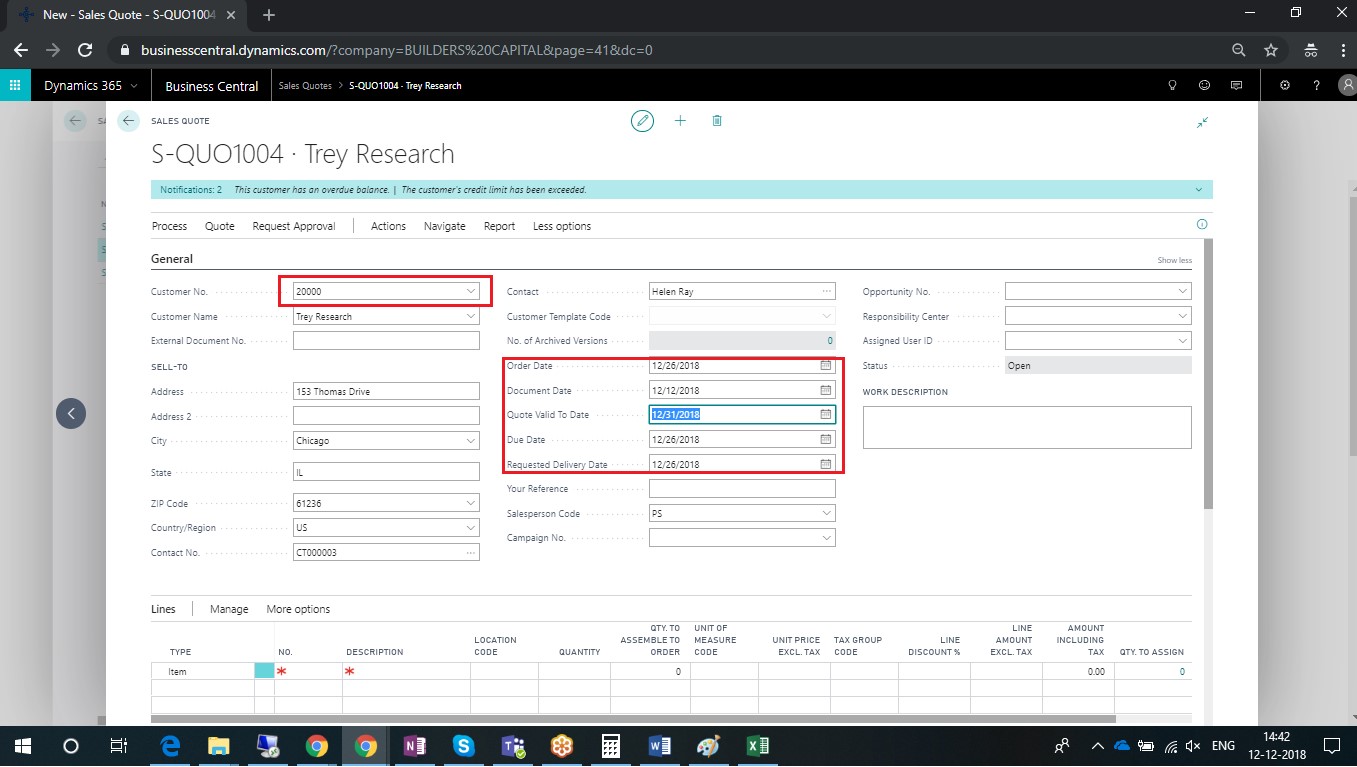The height and width of the screenshot is (767, 1357).
Task: Expand the notifications bar chevron
Action: point(1198,189)
